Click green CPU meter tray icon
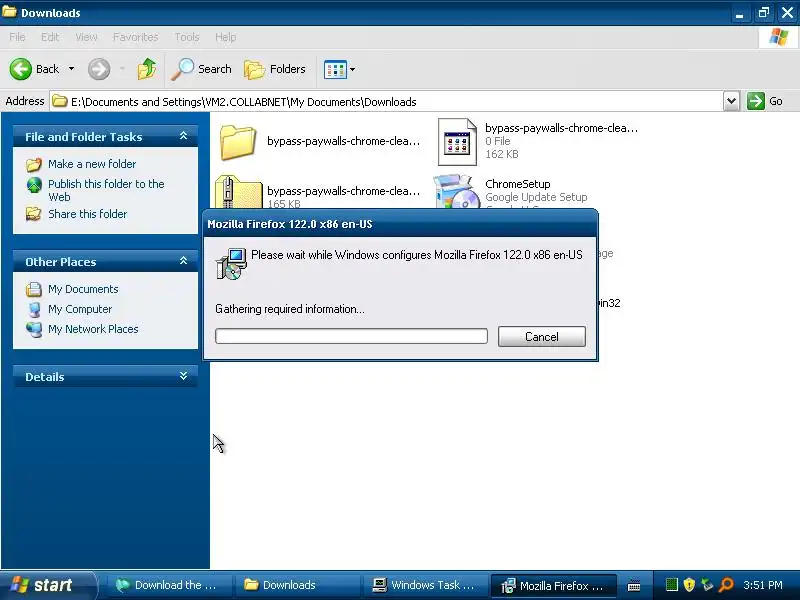 [672, 585]
